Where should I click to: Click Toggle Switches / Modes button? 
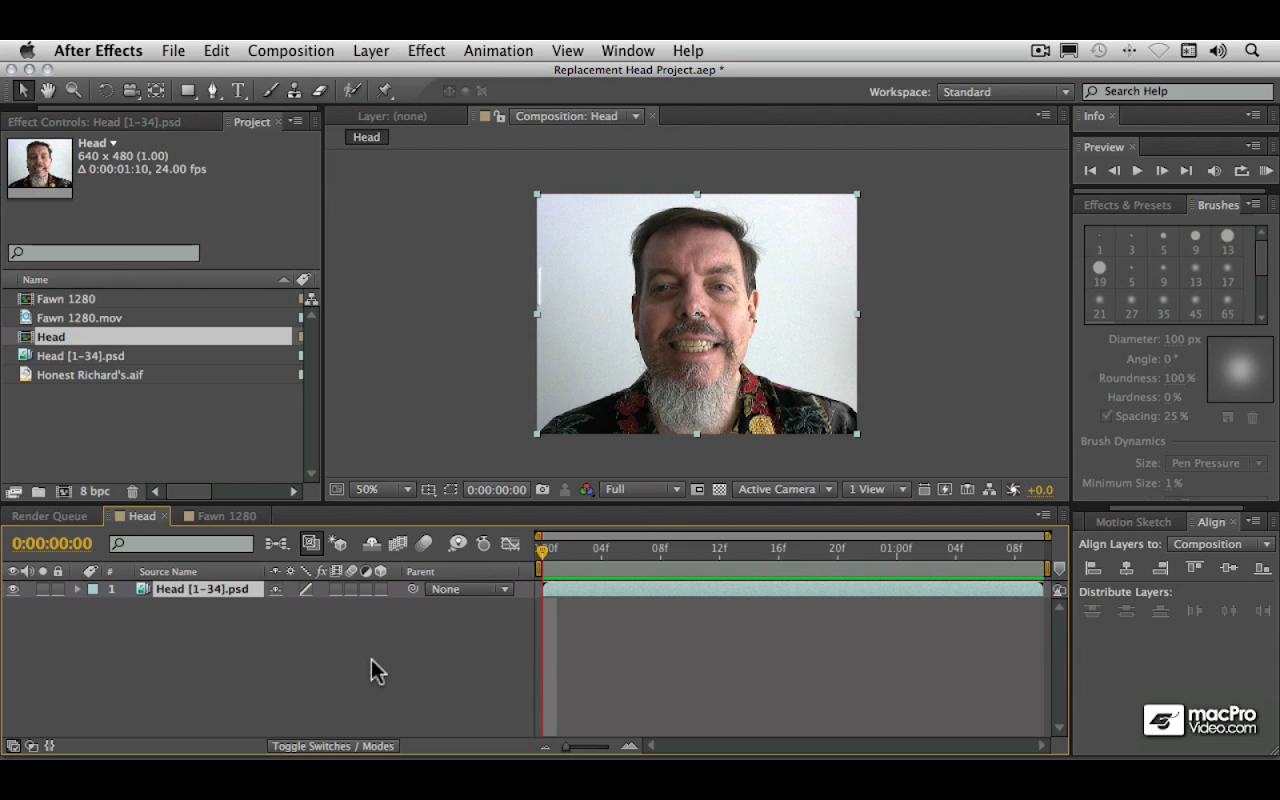point(333,746)
